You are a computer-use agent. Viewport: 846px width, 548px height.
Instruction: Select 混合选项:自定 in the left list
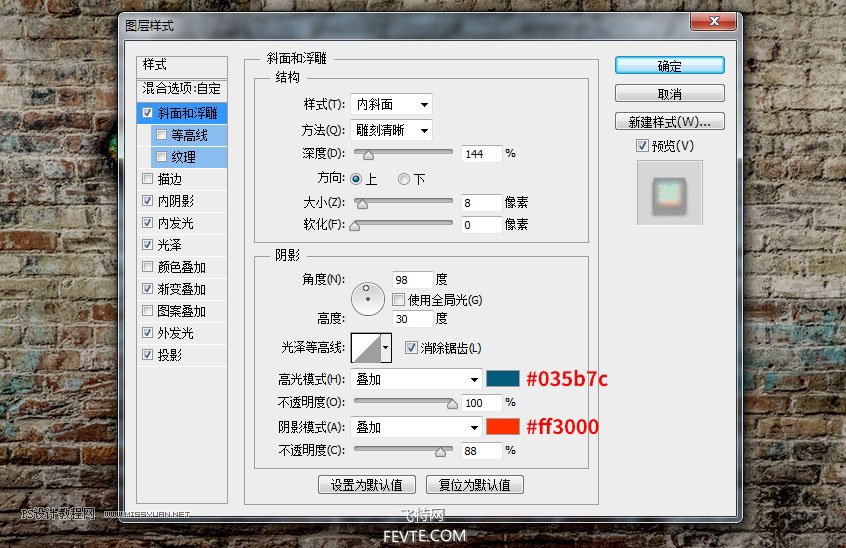tap(182, 88)
